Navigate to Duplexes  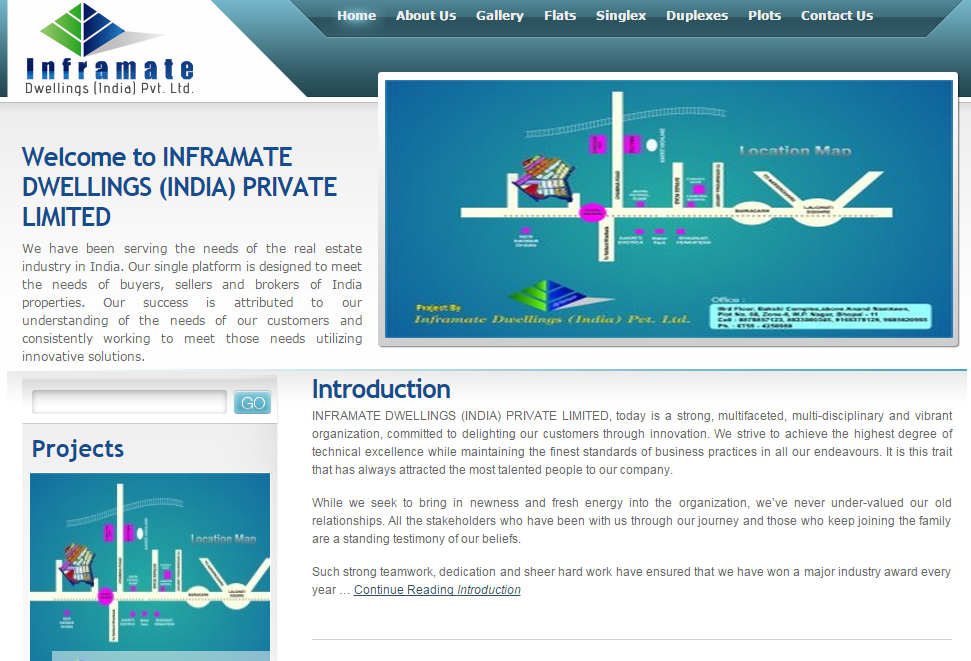pos(697,15)
